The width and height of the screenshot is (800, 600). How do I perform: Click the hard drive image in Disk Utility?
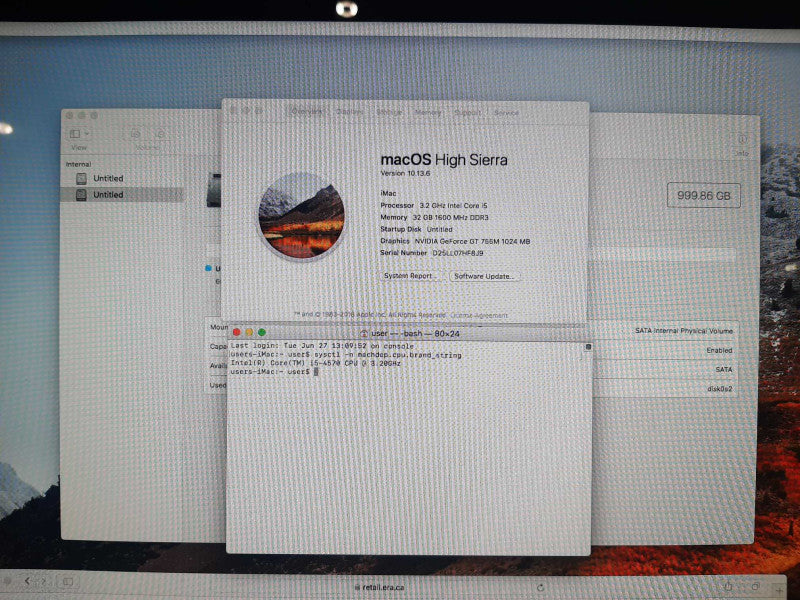(x=214, y=190)
